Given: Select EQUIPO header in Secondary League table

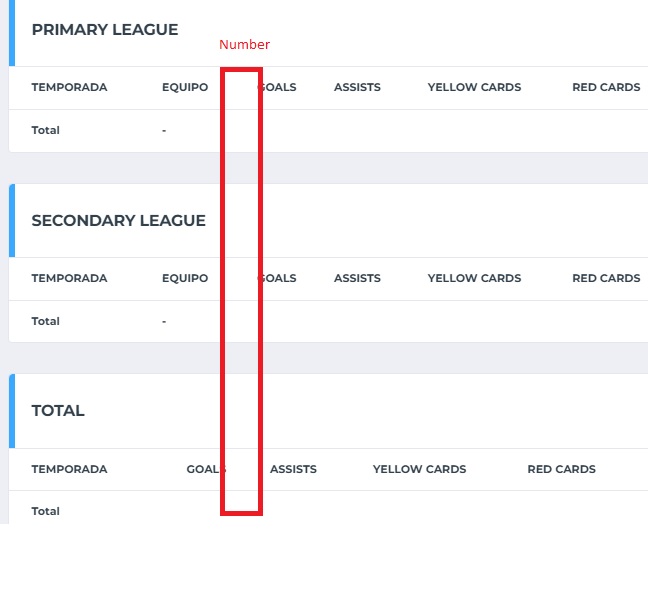Looking at the screenshot, I should pyautogui.click(x=185, y=278).
